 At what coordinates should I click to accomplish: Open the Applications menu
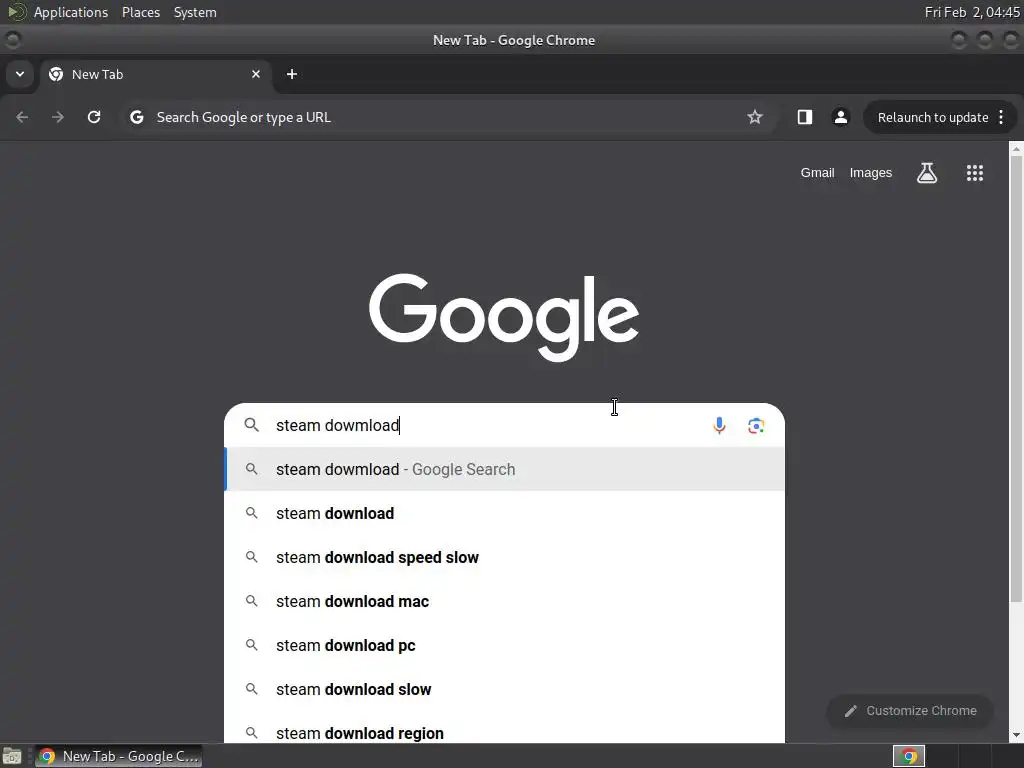71,12
